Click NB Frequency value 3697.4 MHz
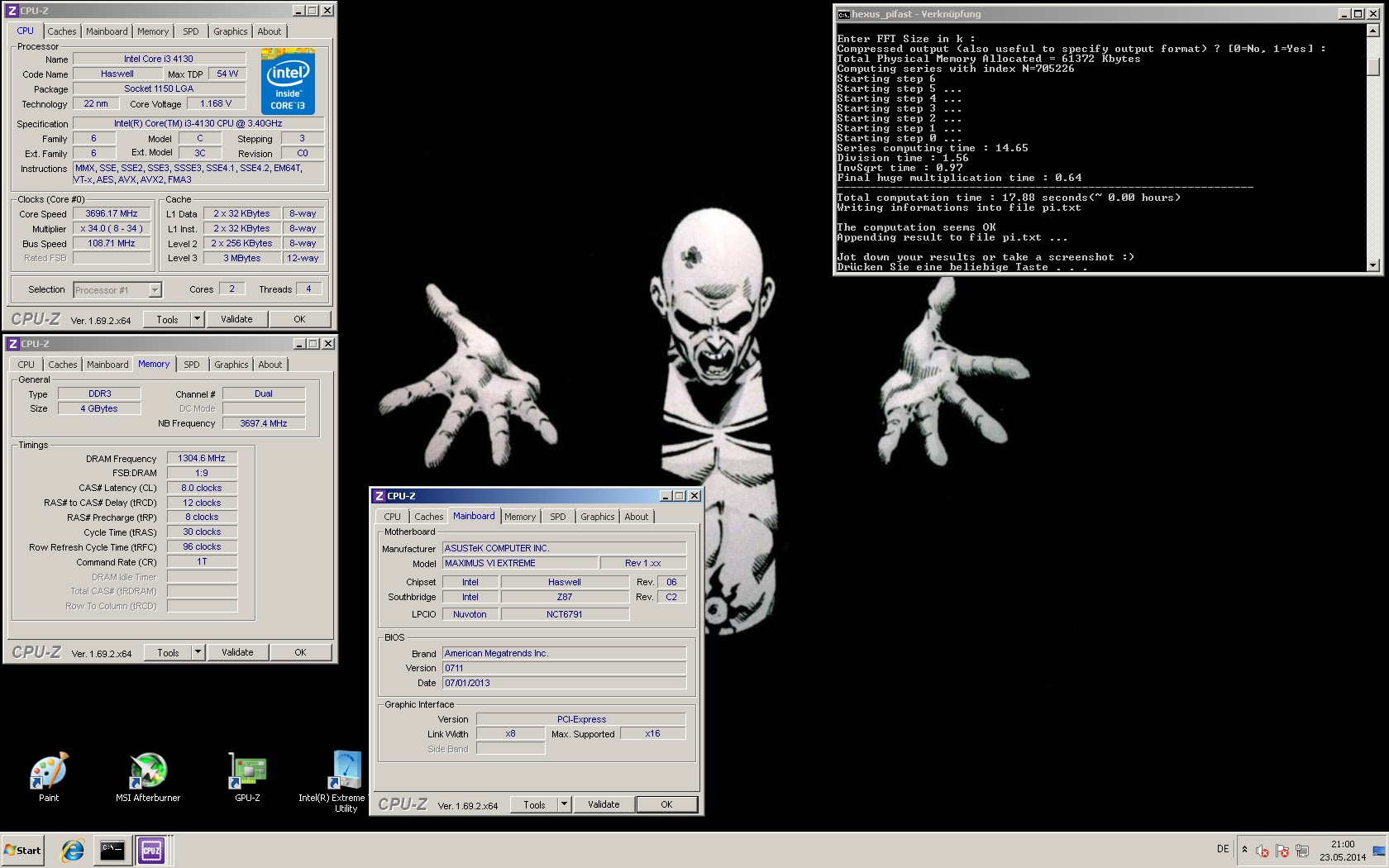Image resolution: width=1389 pixels, height=868 pixels. (264, 423)
